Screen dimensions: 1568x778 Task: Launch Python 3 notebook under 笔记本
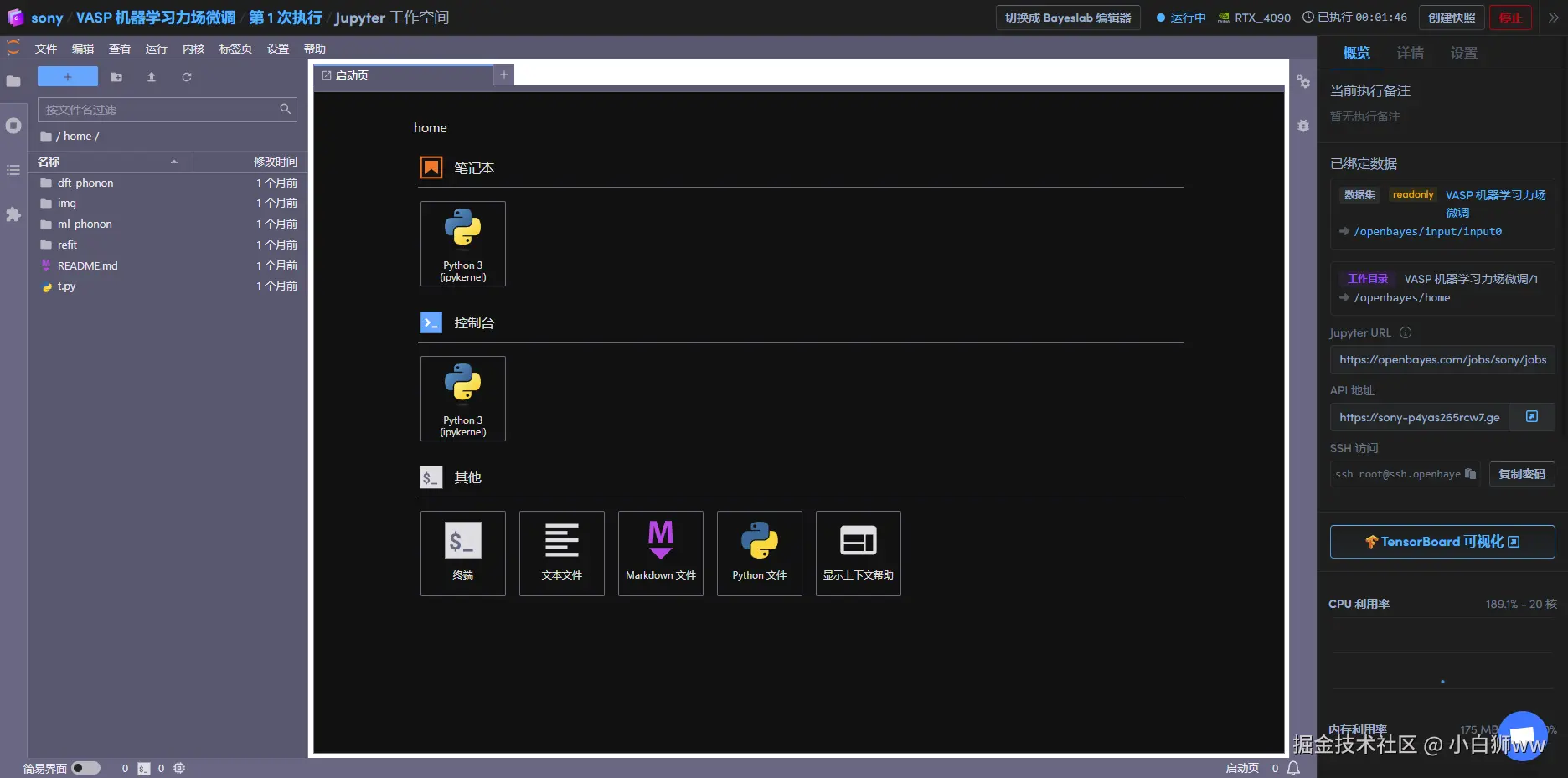[x=463, y=244]
